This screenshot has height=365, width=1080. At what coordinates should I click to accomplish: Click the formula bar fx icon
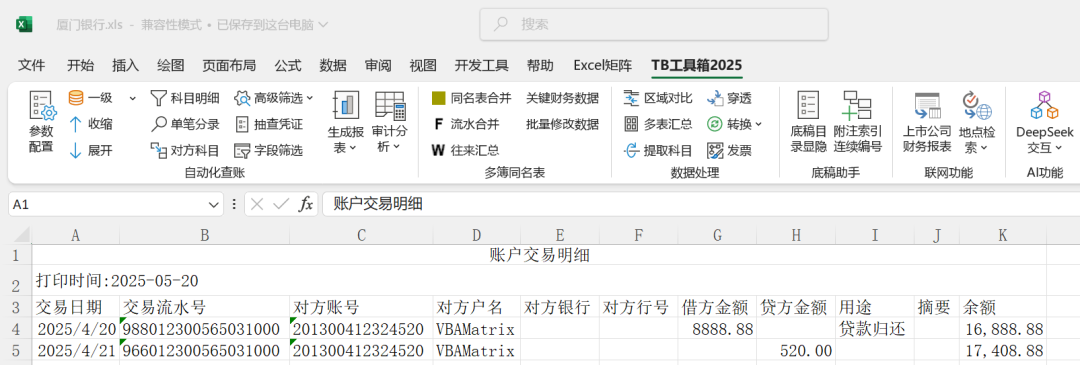pyautogui.click(x=305, y=204)
